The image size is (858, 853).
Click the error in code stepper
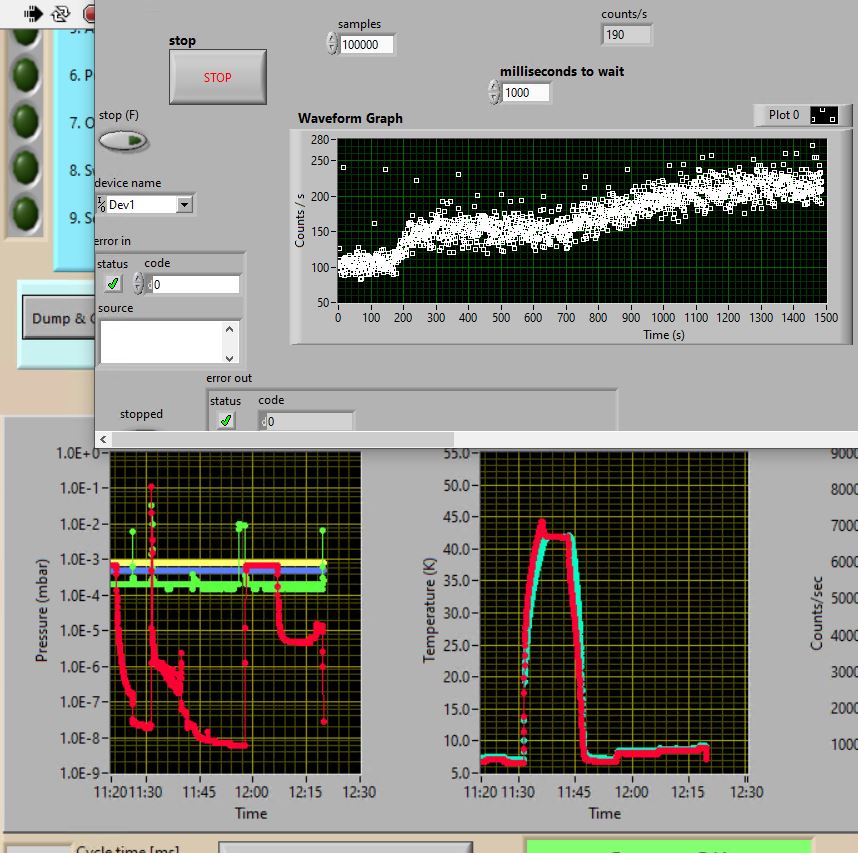[x=139, y=284]
